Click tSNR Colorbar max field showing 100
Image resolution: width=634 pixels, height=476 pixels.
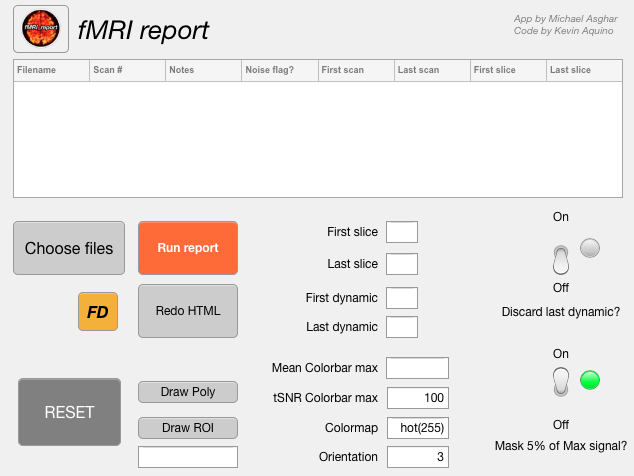pos(418,398)
